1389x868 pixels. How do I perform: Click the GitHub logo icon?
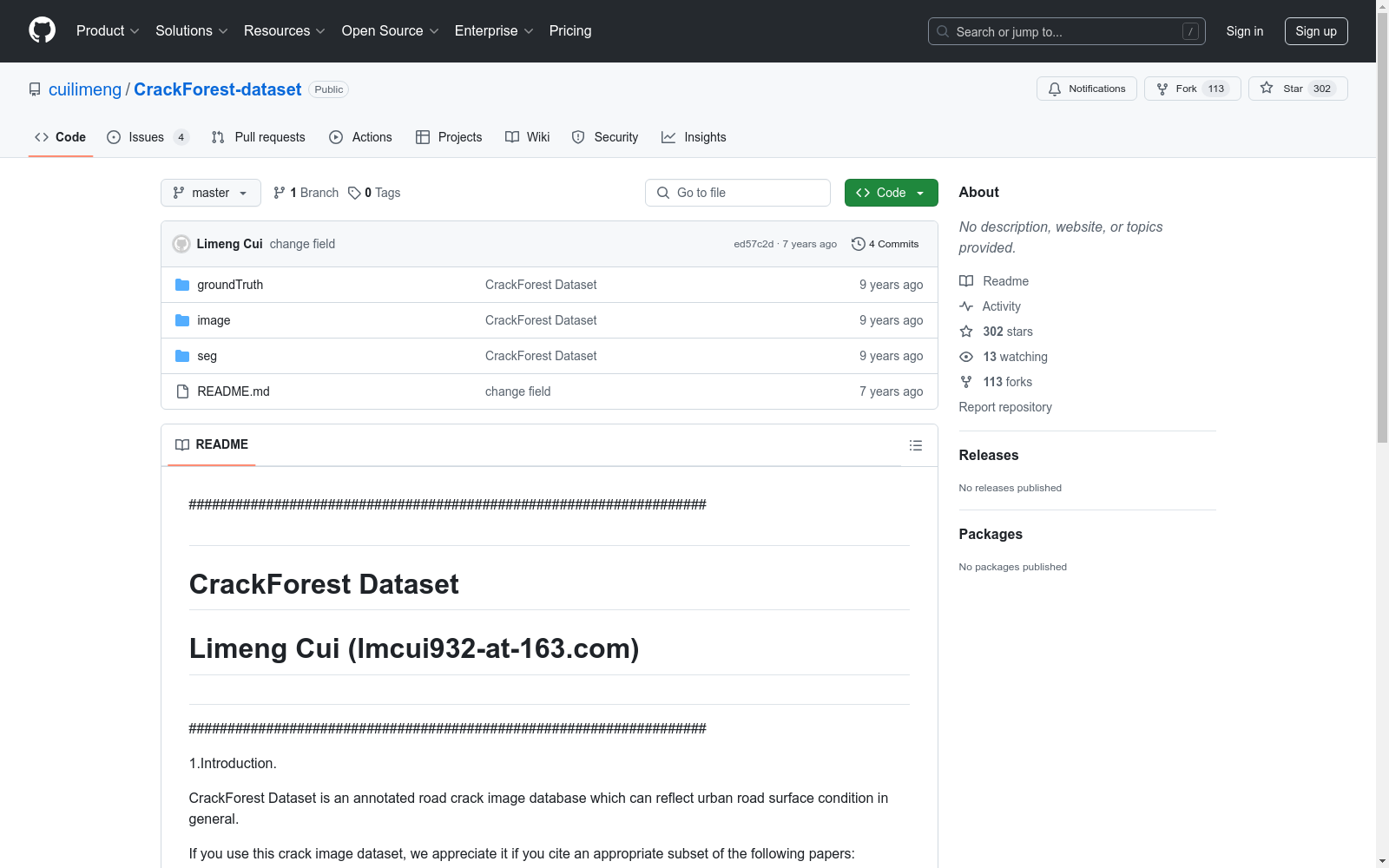42,30
